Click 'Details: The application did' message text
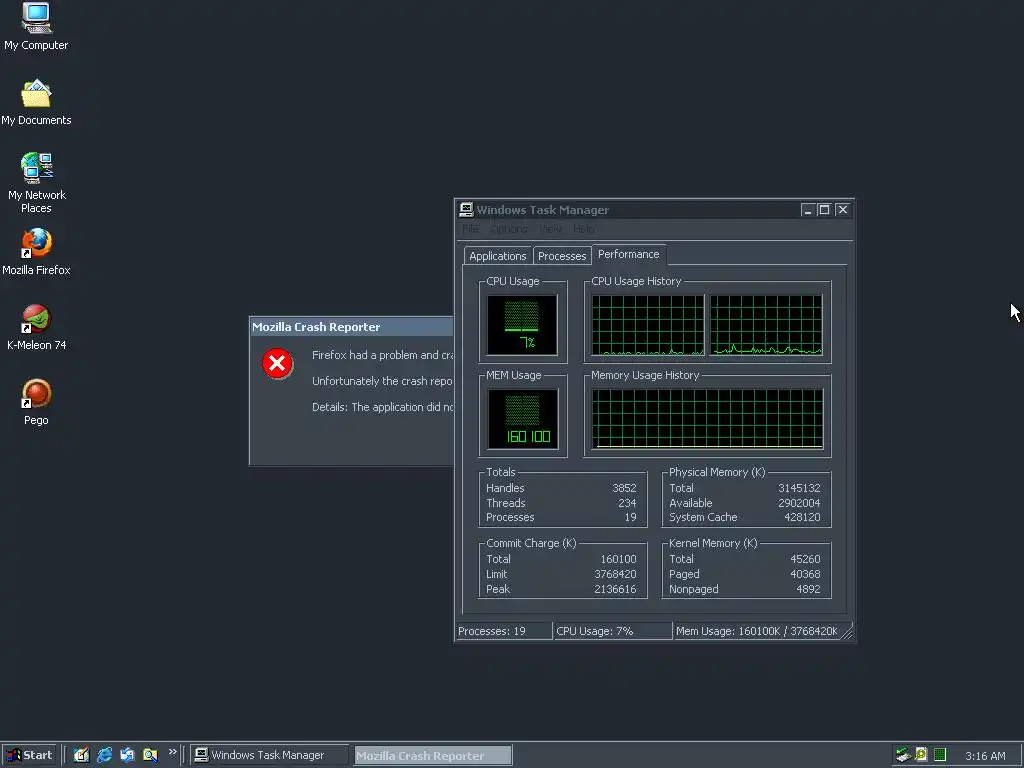 [383, 408]
